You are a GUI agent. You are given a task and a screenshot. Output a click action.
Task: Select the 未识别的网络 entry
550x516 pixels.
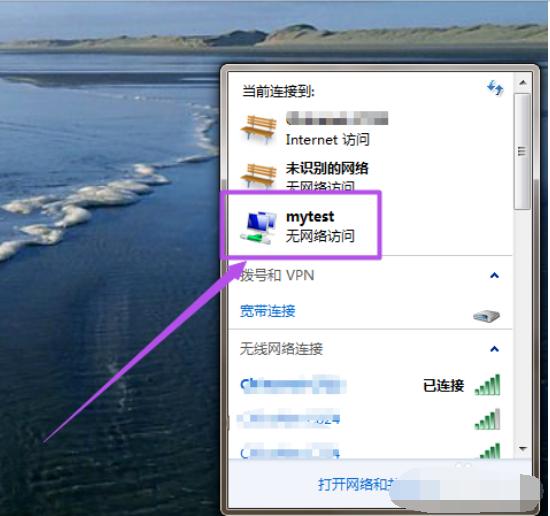tap(370, 175)
